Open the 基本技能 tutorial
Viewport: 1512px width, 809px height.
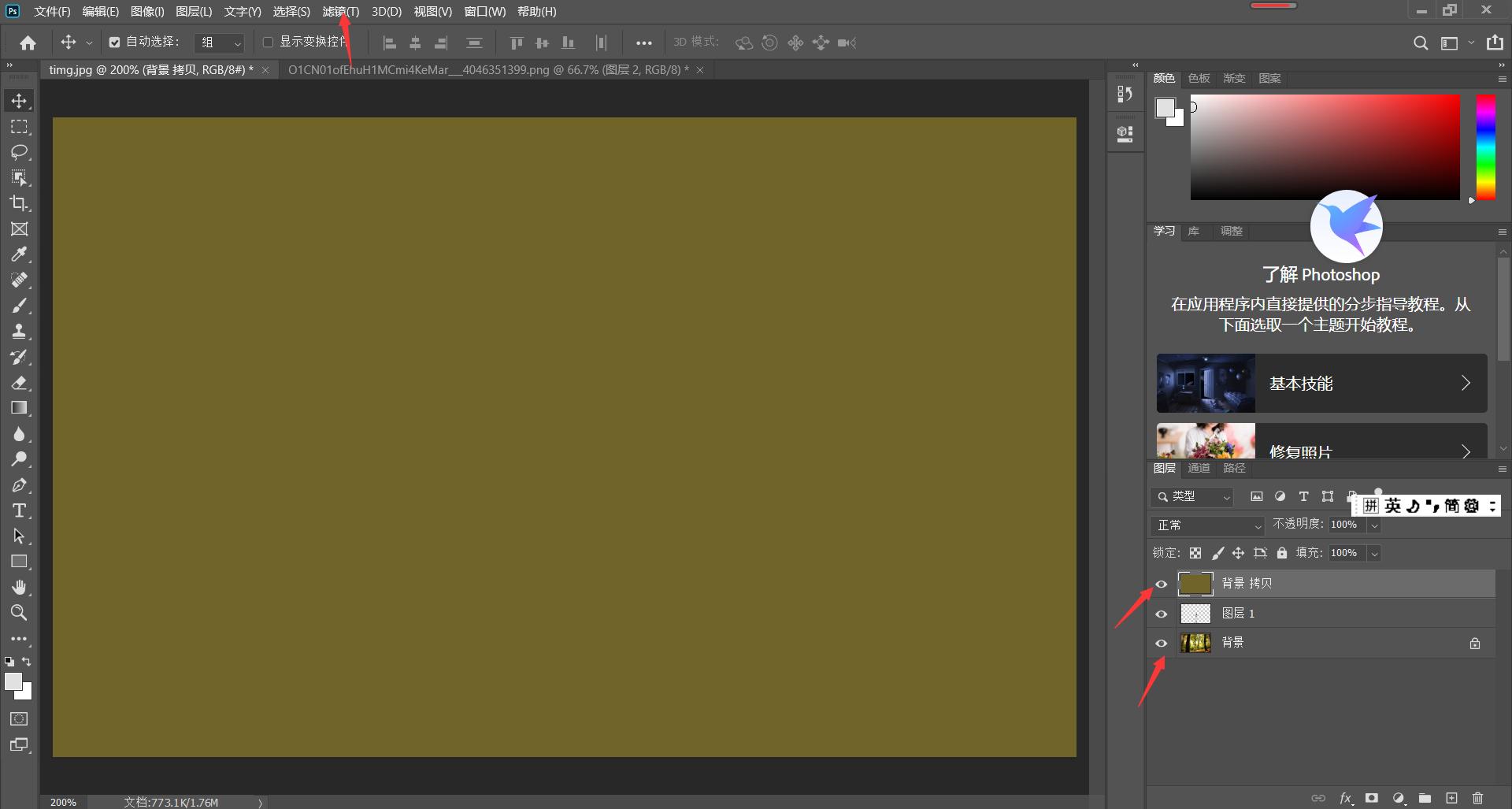click(x=1321, y=384)
